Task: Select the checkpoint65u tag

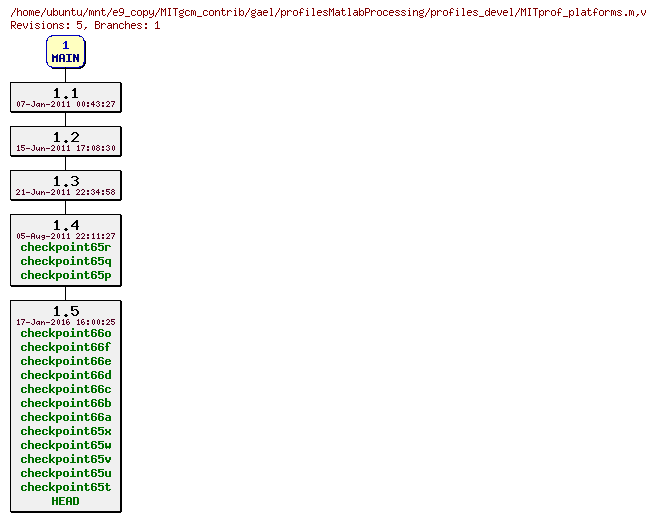Action: [x=66, y=473]
